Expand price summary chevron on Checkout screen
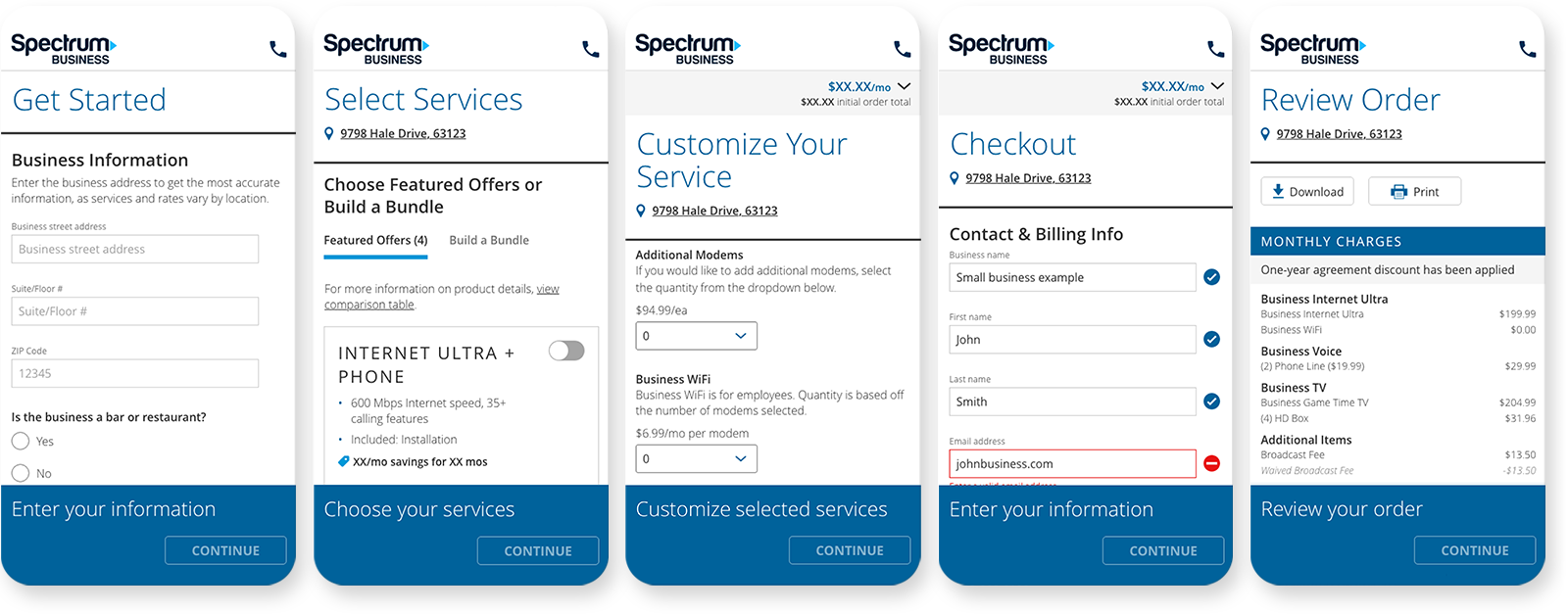 coord(1217,86)
